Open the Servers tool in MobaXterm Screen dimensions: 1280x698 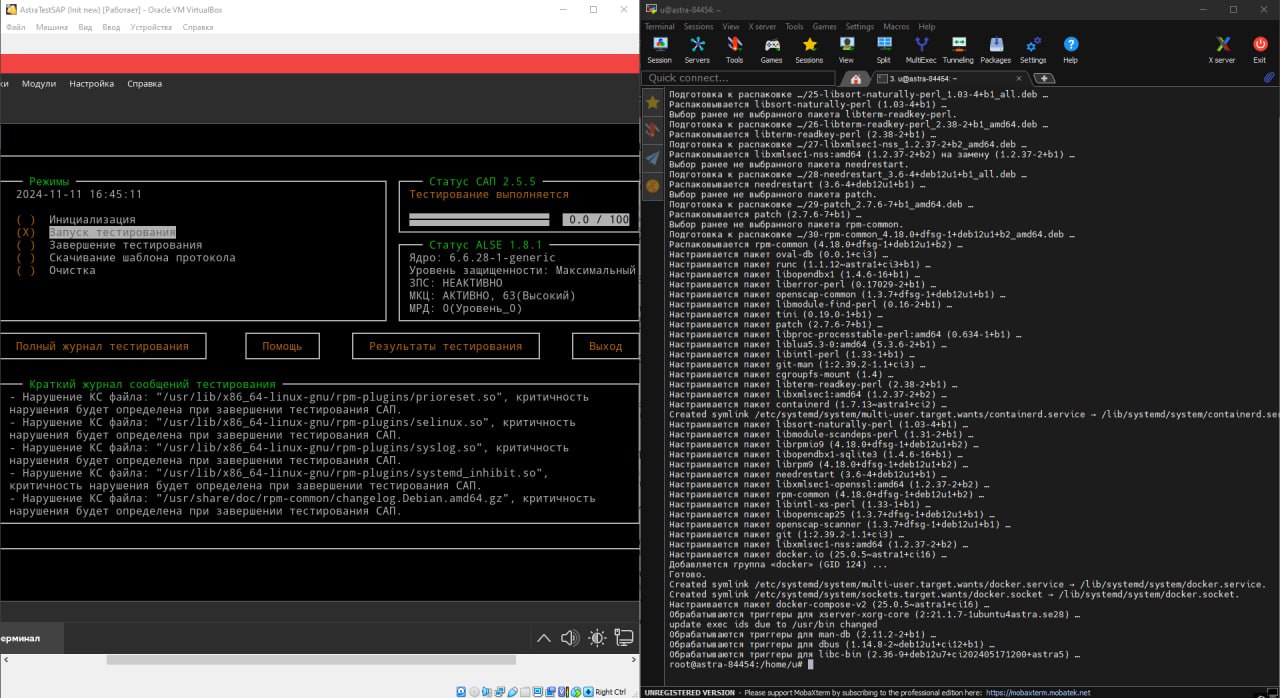[697, 50]
